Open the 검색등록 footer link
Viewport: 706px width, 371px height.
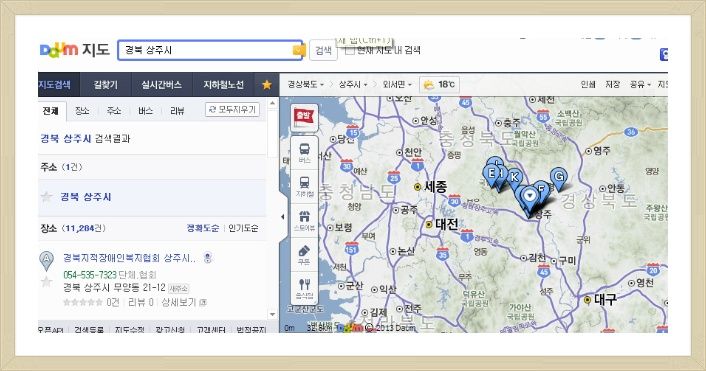[x=89, y=330]
